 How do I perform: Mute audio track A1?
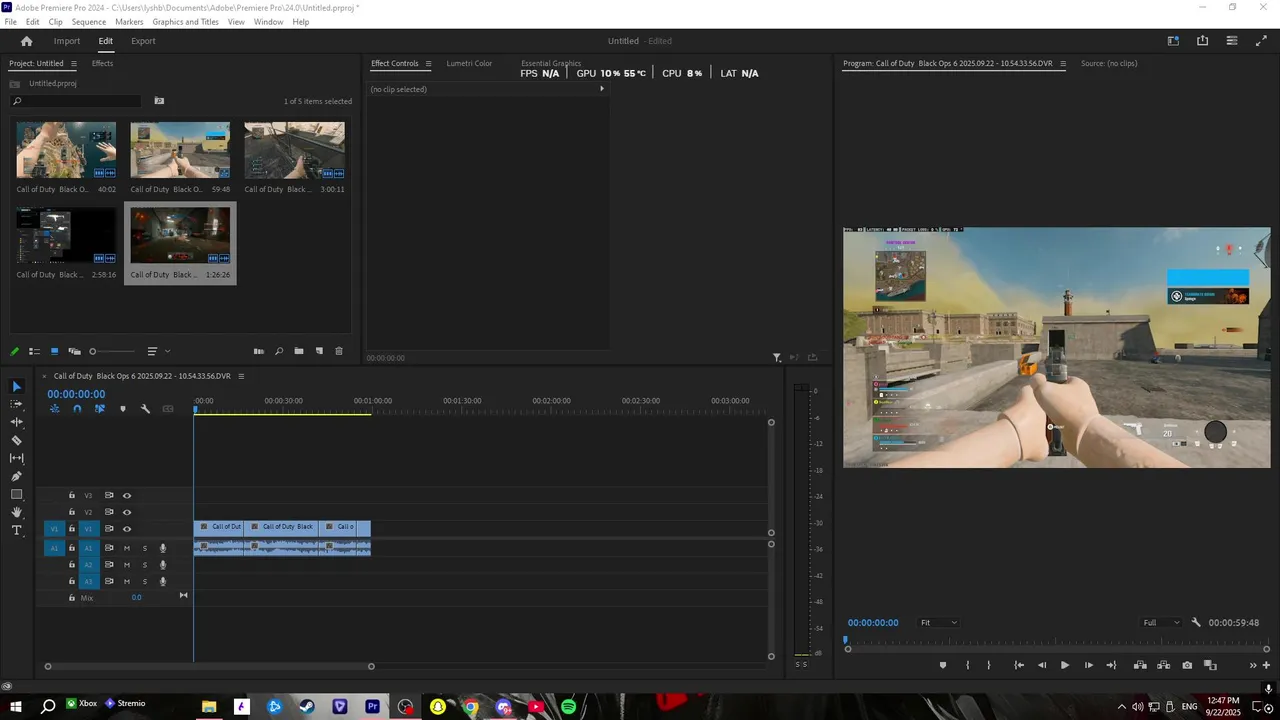click(127, 548)
